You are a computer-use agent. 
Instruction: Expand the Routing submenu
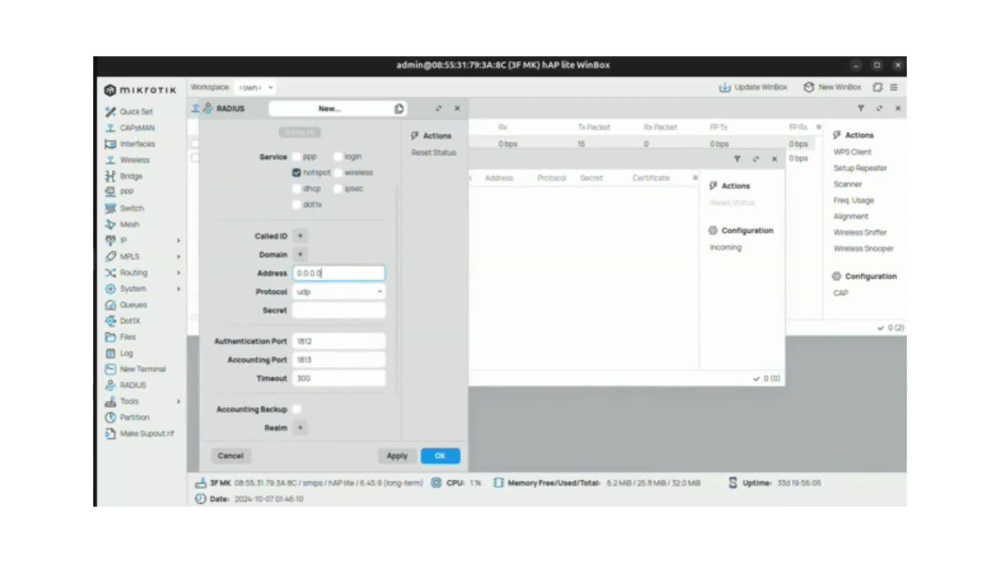click(x=179, y=273)
